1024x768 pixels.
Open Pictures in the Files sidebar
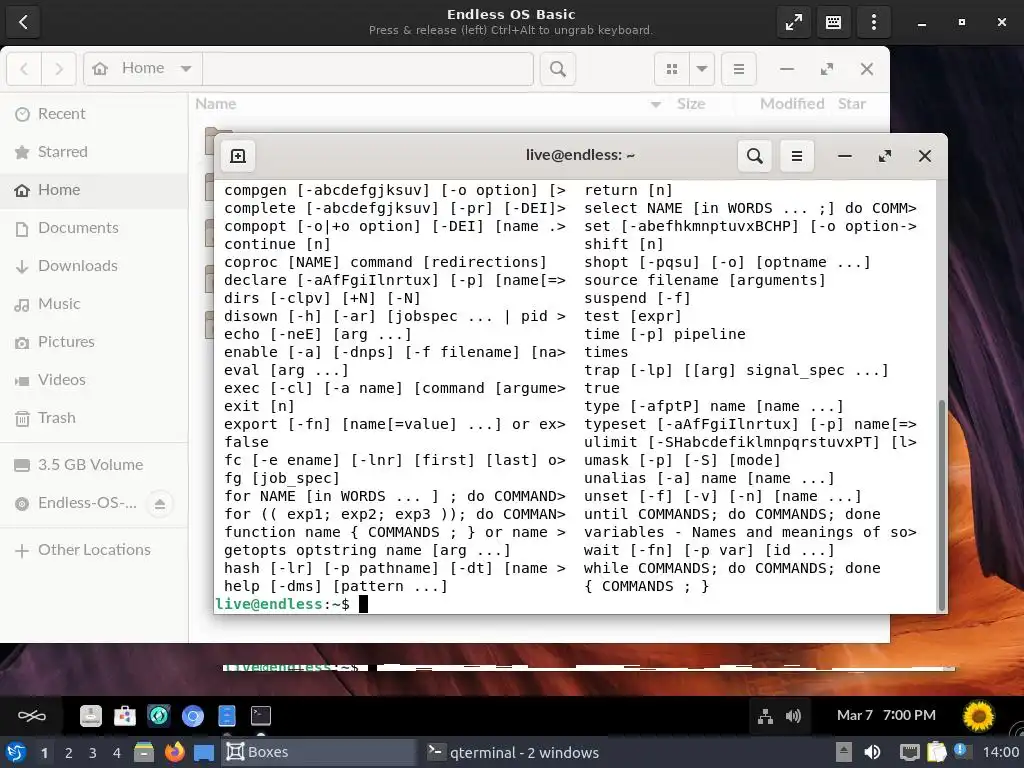(94, 342)
